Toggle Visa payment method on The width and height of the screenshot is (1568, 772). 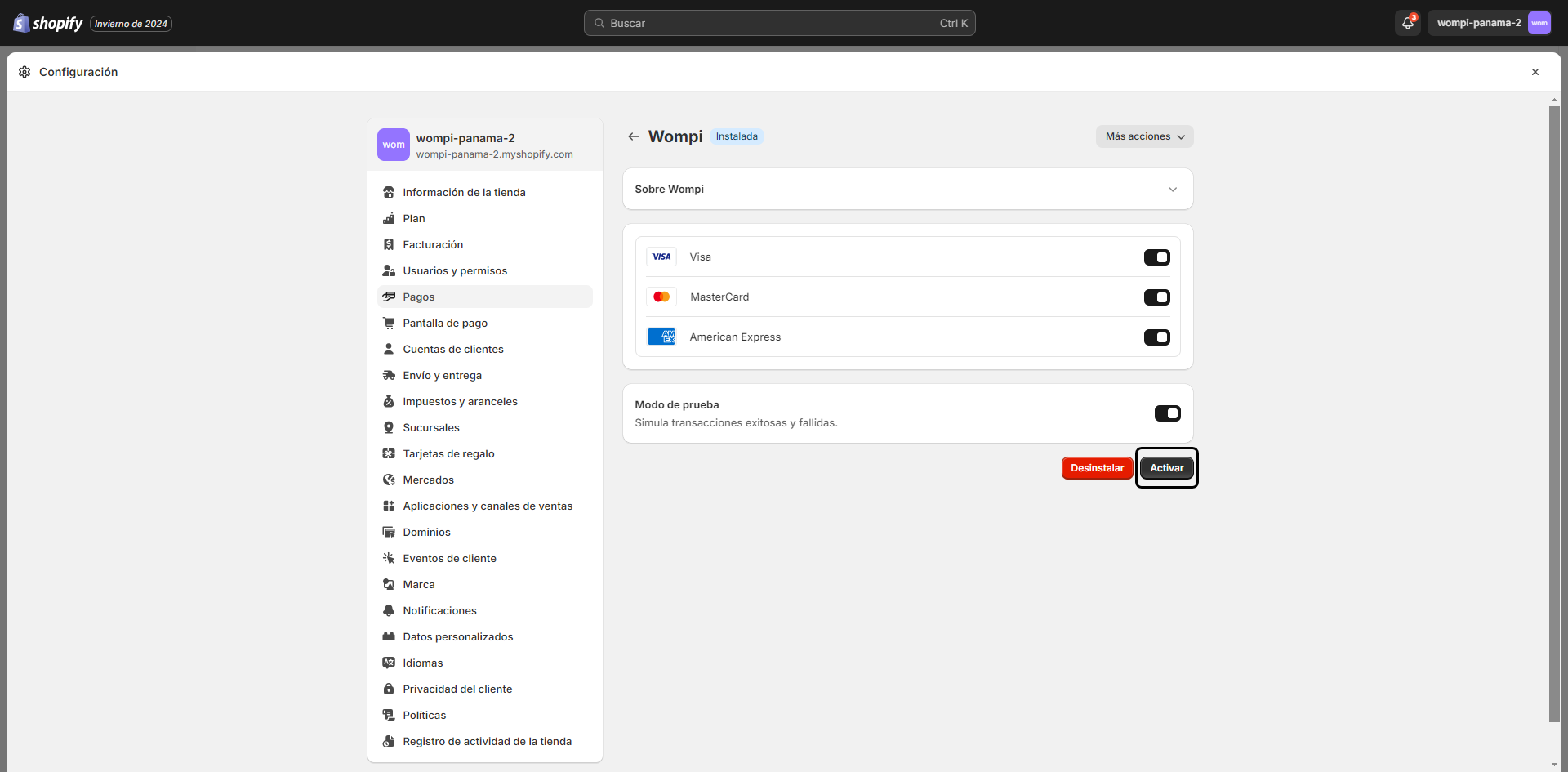(x=1157, y=257)
